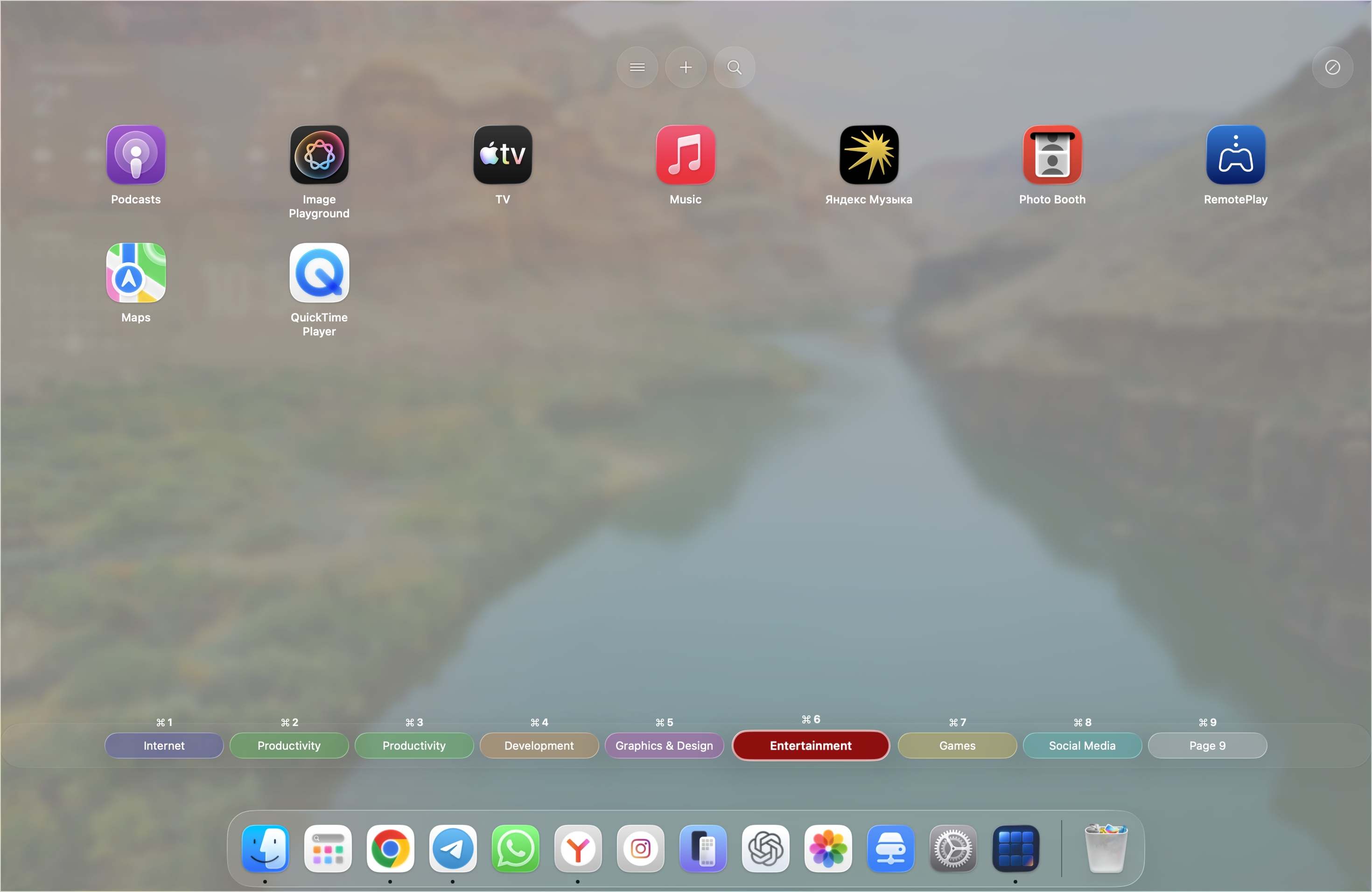Launch Photo Booth
The width and height of the screenshot is (1372, 892).
coord(1052,154)
